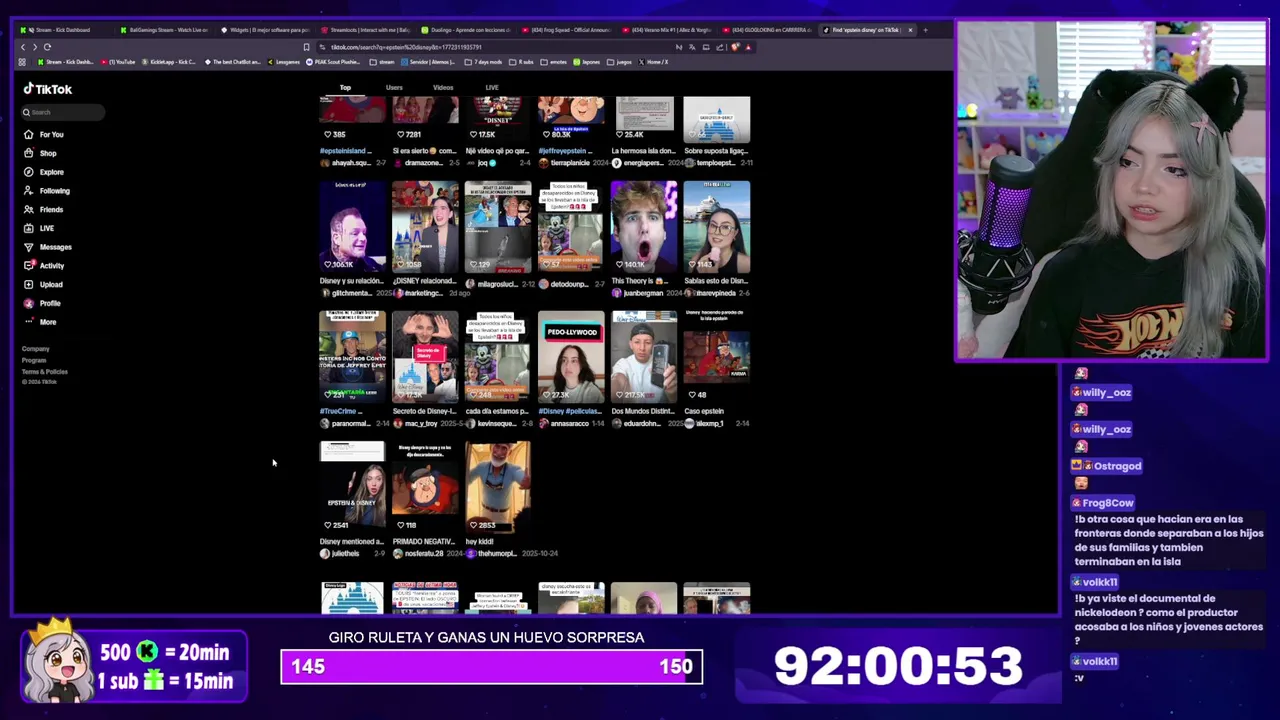This screenshot has height=720, width=1280.
Task: Switch to Frog Squad YouTube tab
Action: (x=567, y=30)
